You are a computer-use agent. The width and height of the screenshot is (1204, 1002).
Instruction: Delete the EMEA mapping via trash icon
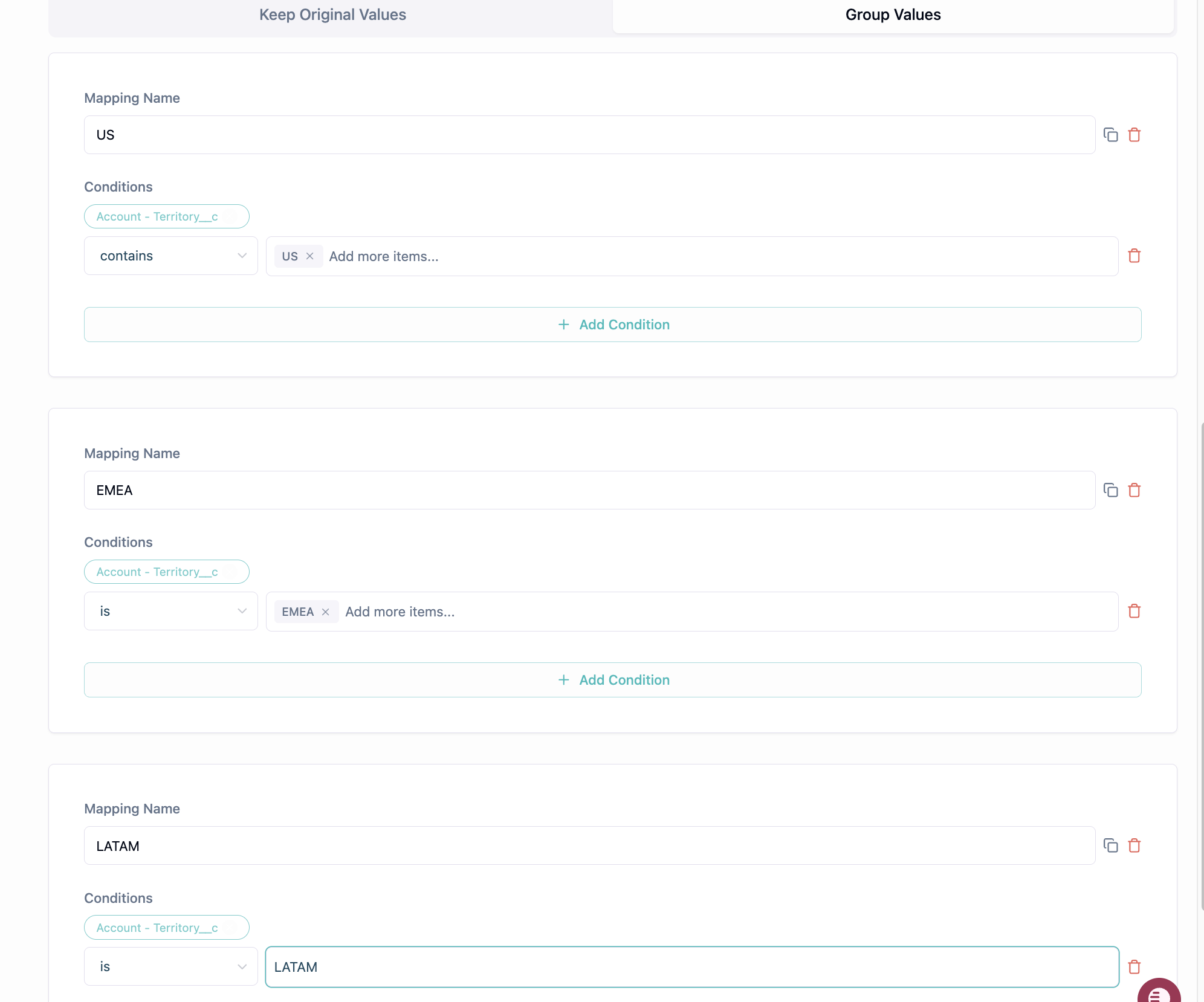point(1134,490)
